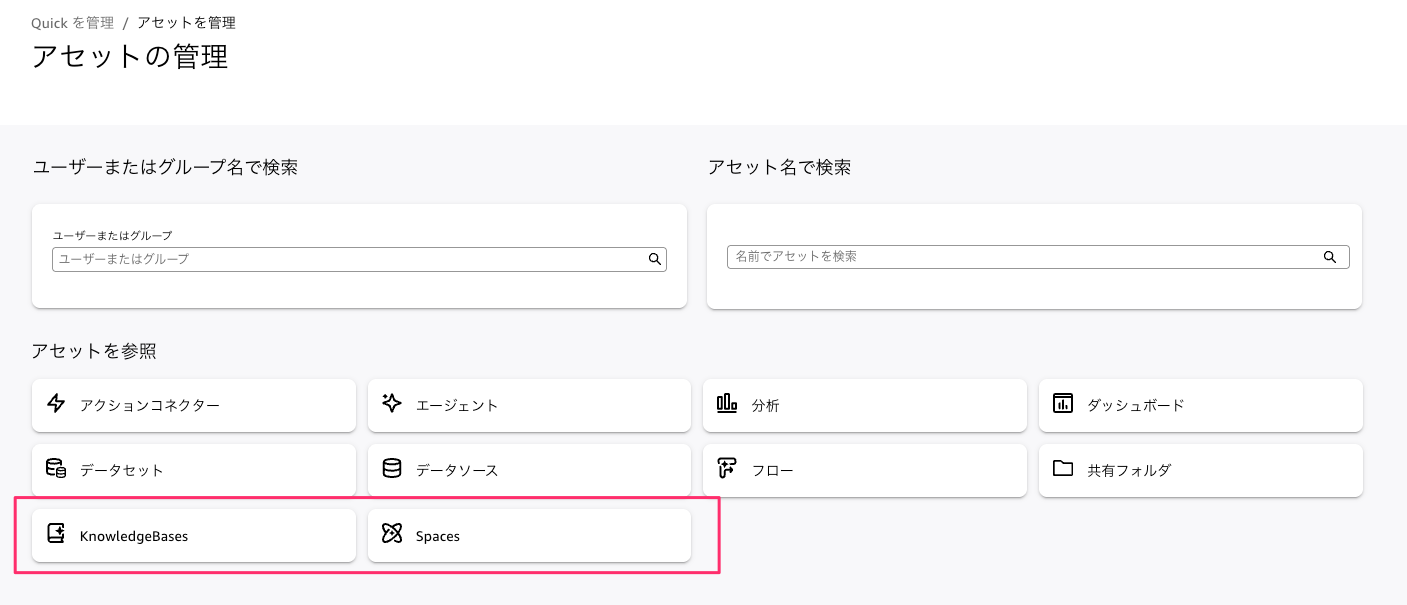Click the sparkle agent icon
This screenshot has width=1407, height=605.
[x=392, y=404]
